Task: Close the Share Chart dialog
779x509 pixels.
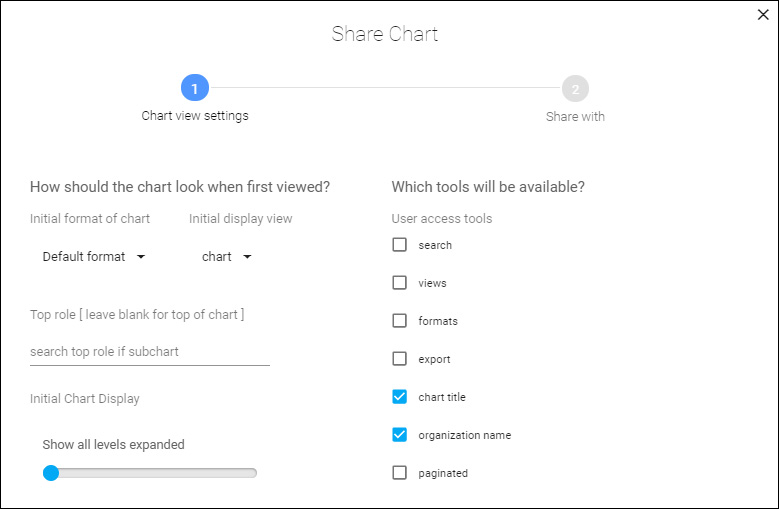Action: tap(763, 15)
